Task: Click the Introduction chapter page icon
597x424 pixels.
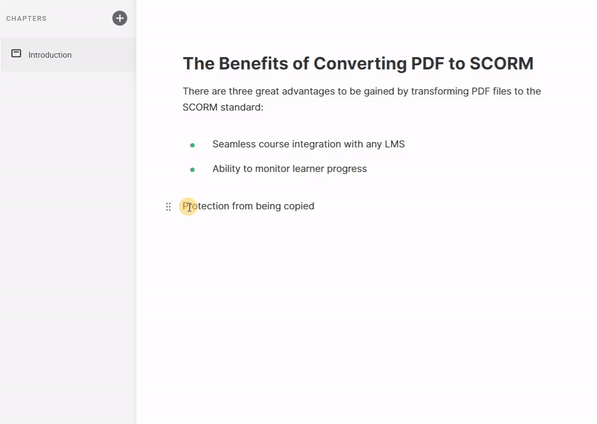Action: click(x=16, y=53)
